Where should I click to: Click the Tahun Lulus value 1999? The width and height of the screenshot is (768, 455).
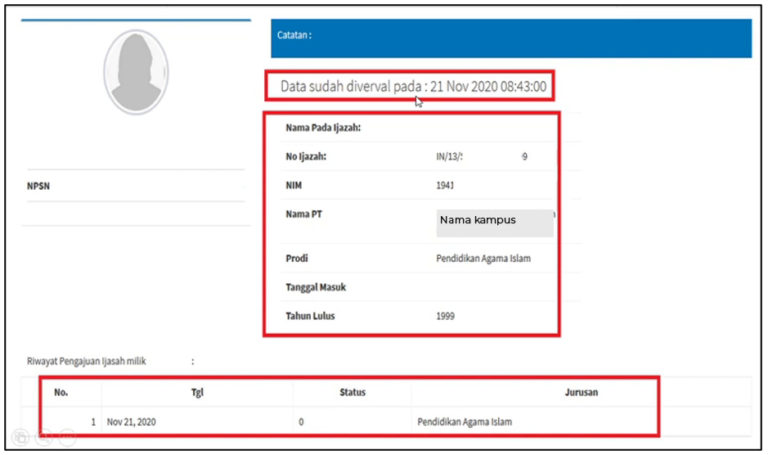447,316
